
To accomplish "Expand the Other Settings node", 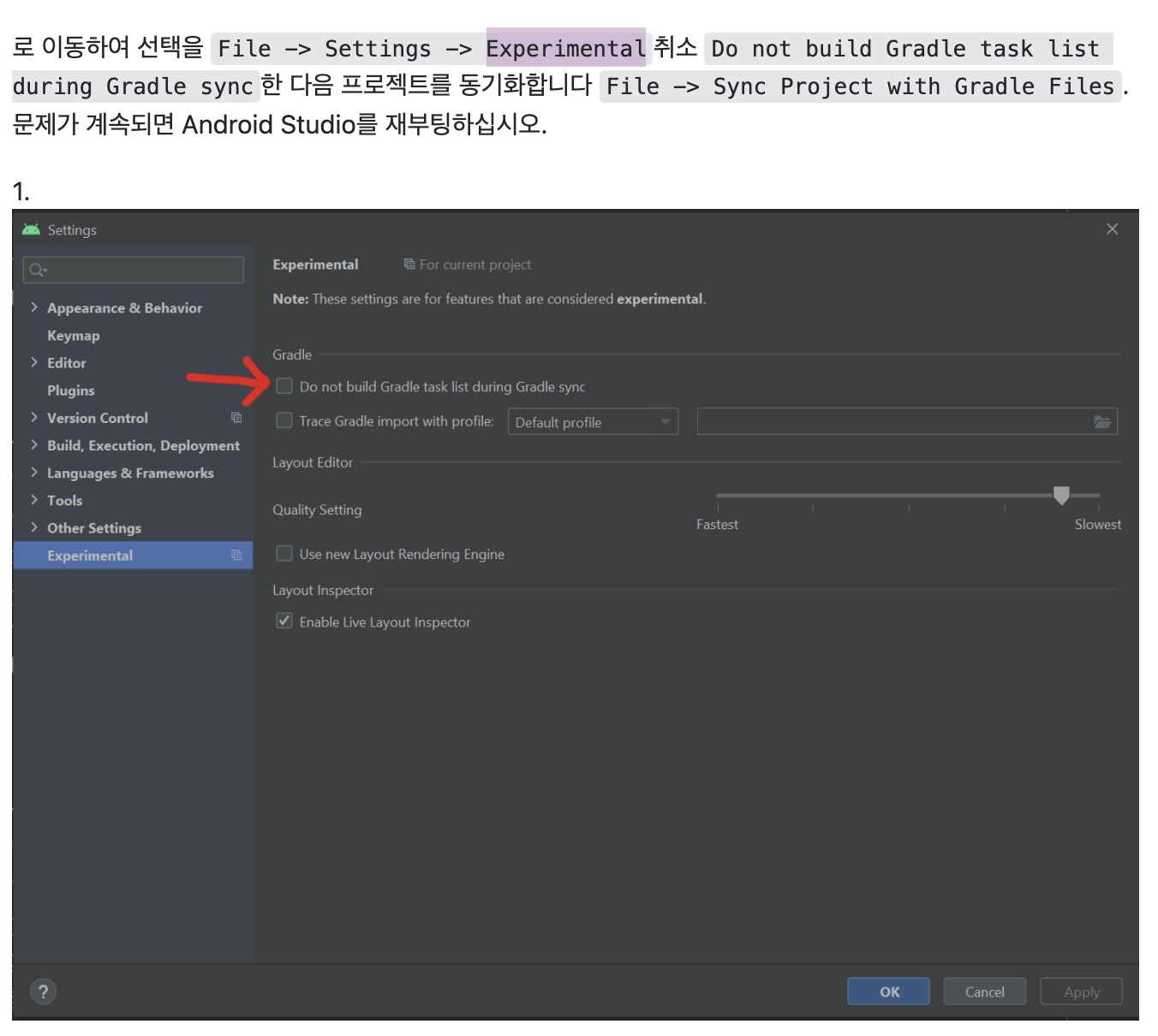I will tap(34, 527).
